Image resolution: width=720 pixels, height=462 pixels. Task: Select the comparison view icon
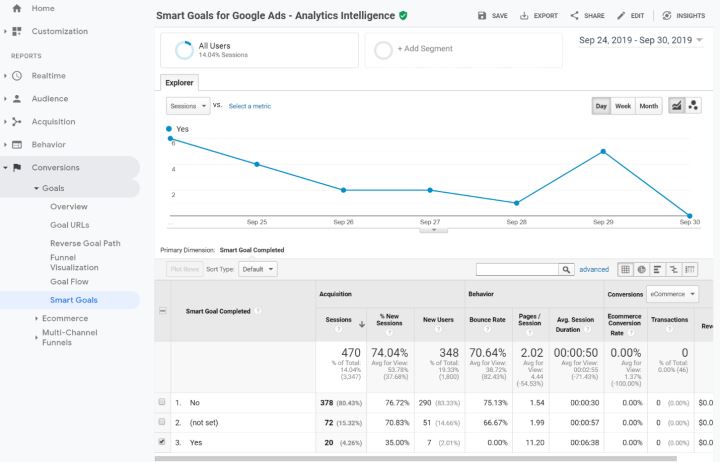point(674,270)
